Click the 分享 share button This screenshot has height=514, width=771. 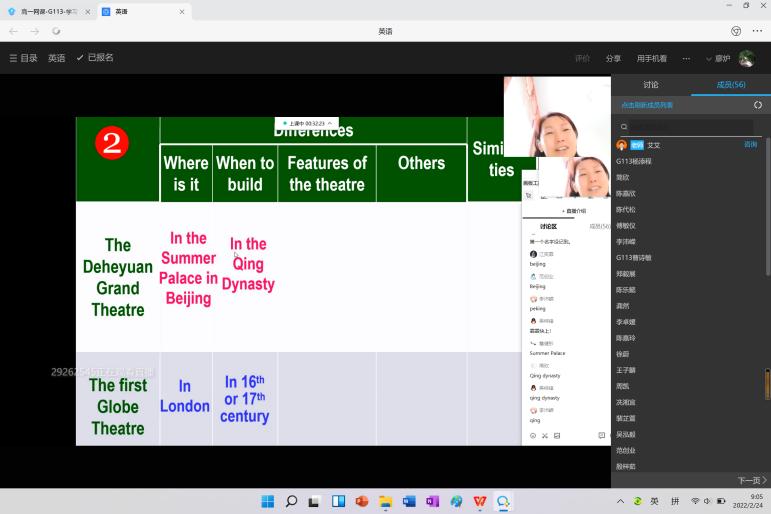coord(613,59)
